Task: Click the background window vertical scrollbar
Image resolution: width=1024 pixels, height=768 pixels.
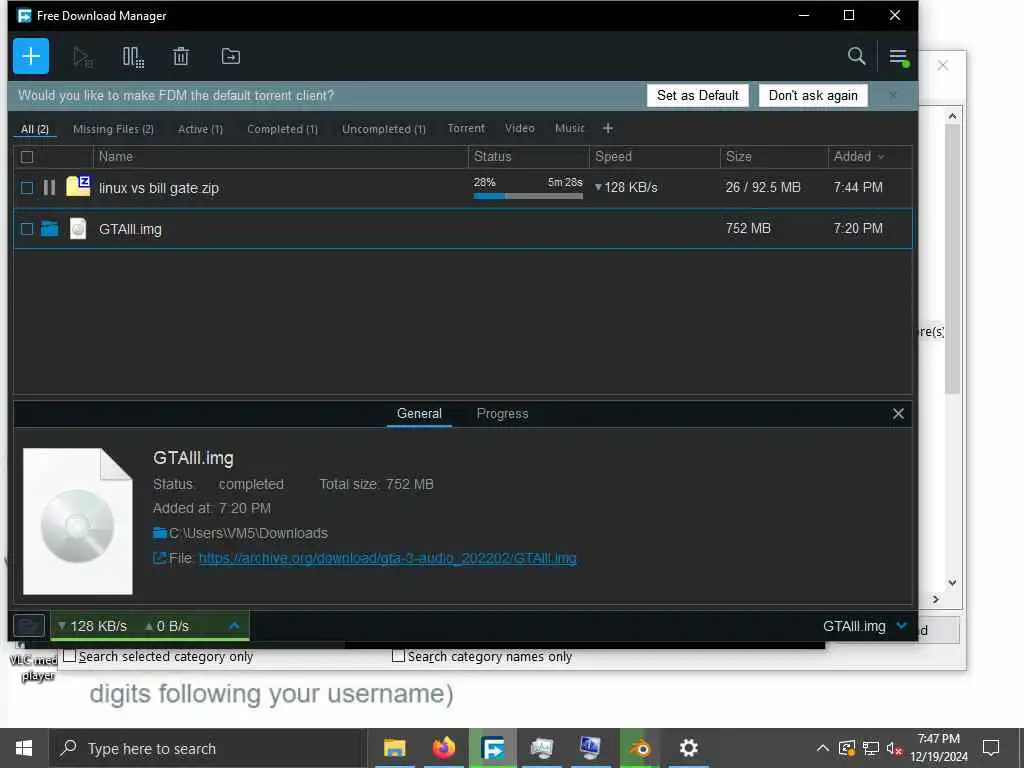Action: (x=952, y=259)
